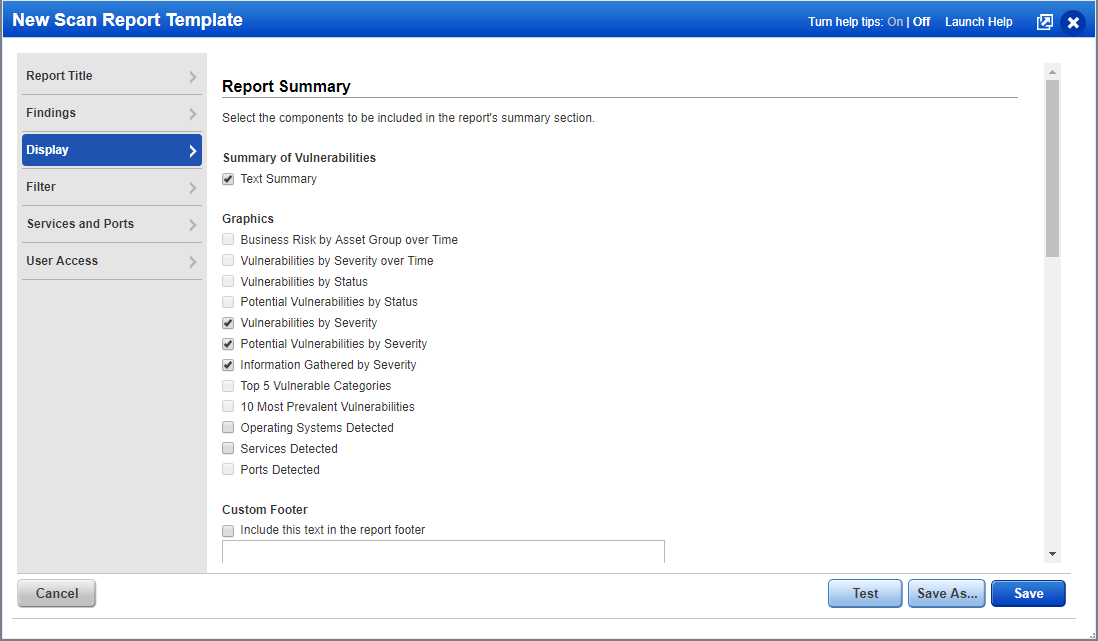Uncheck the Text Summary option
1098x641 pixels.
(x=228, y=178)
